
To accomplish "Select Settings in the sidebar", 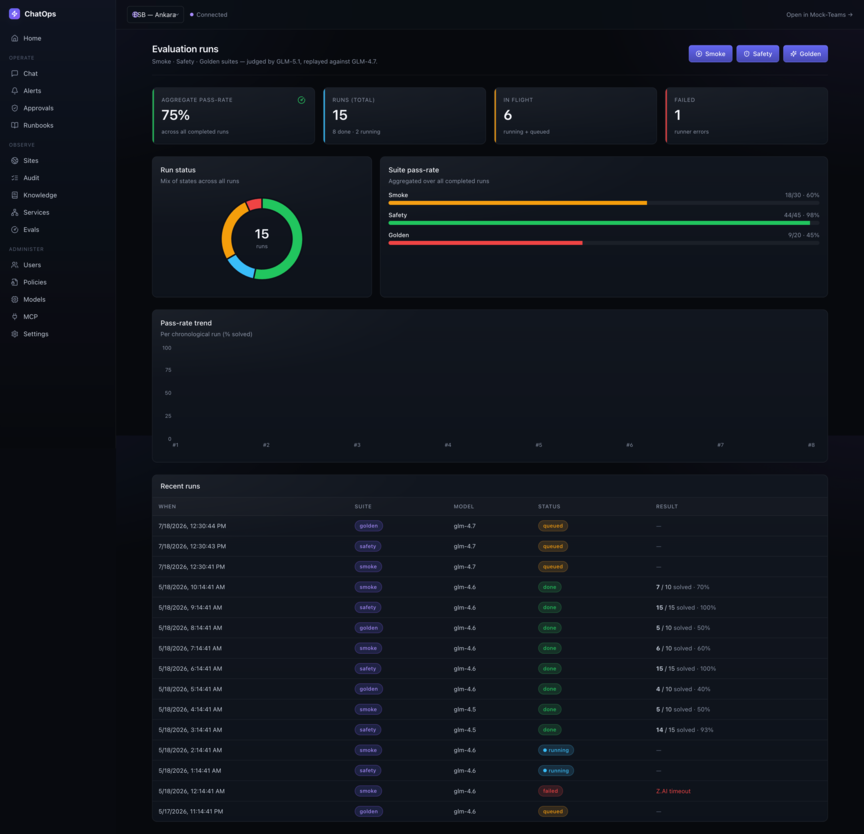I will click(x=58, y=334).
